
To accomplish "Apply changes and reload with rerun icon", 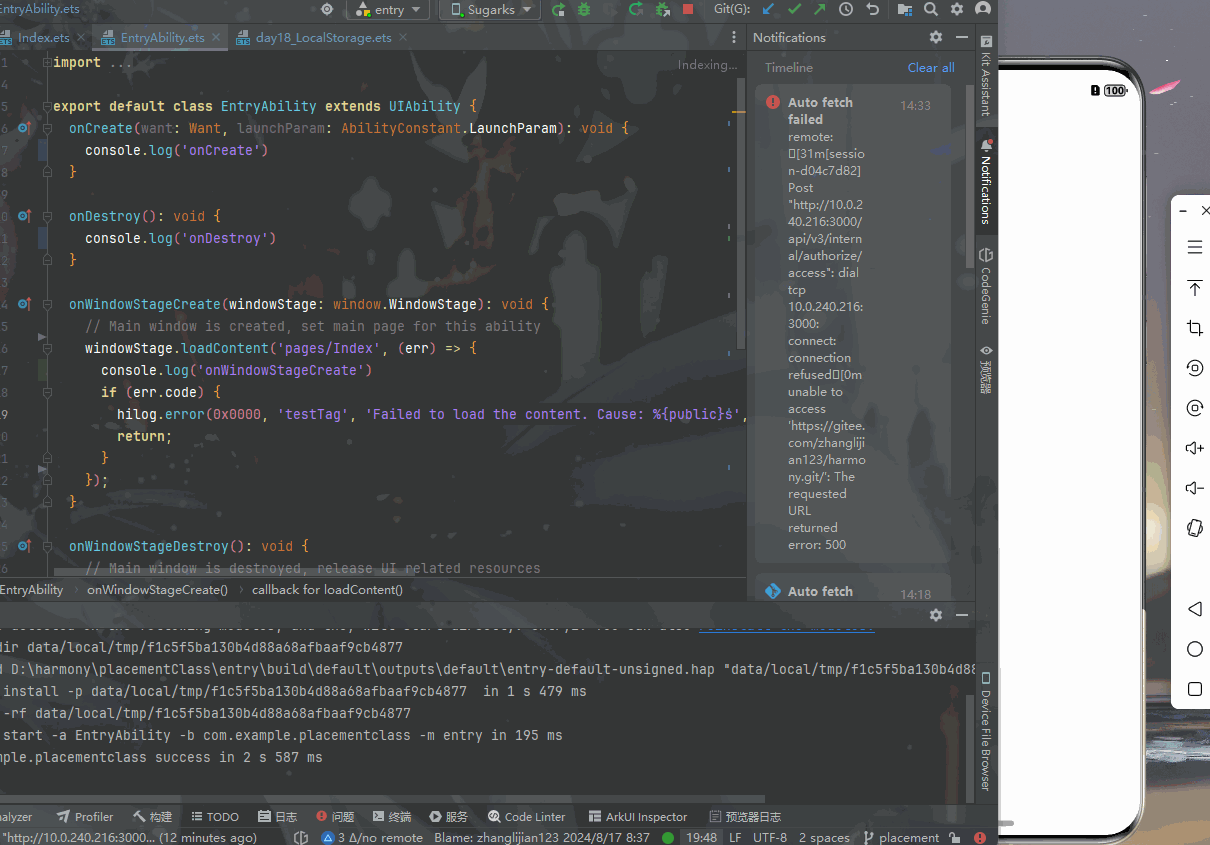I will point(636,10).
